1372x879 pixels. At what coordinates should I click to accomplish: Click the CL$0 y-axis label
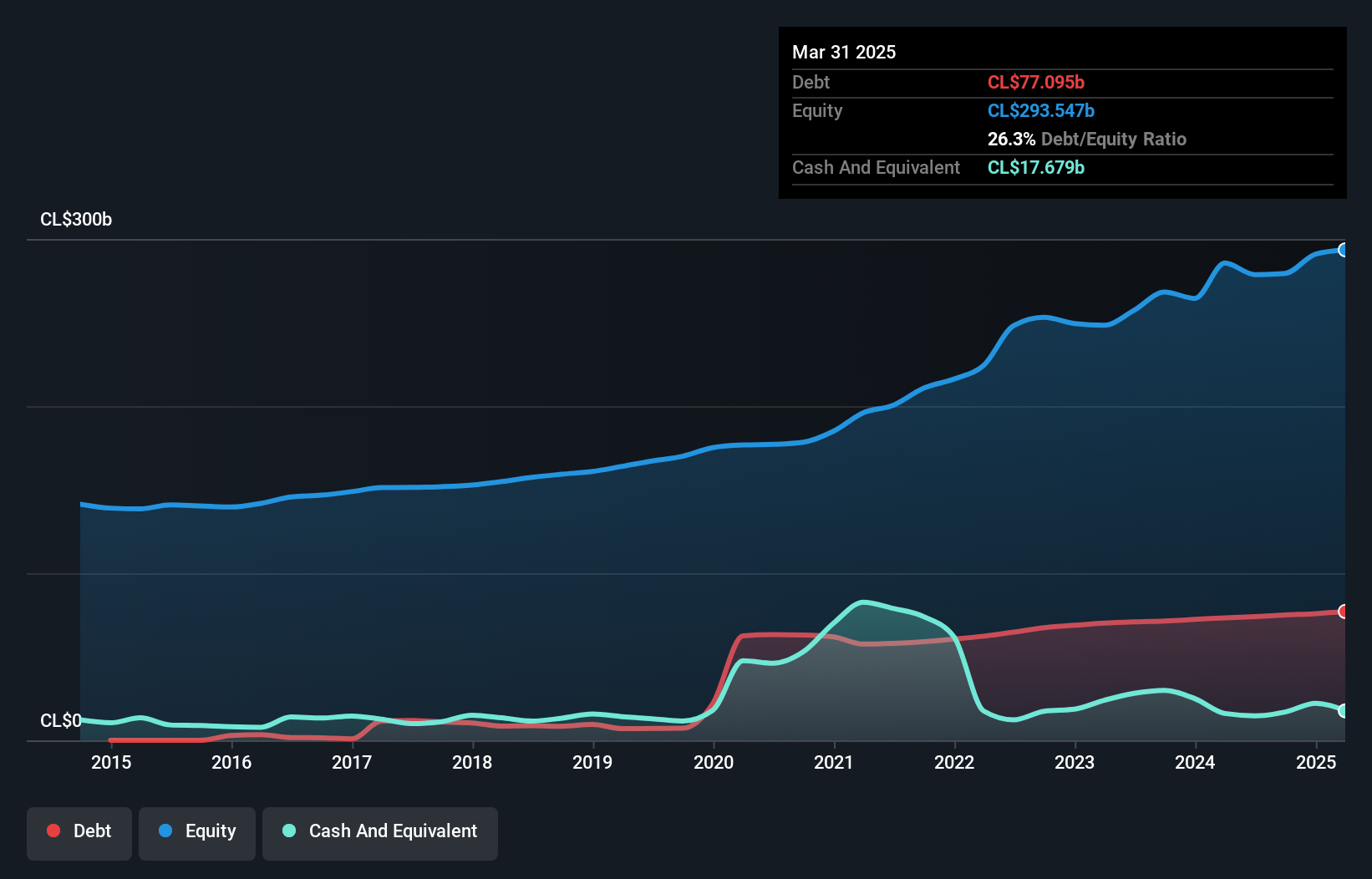(x=61, y=720)
